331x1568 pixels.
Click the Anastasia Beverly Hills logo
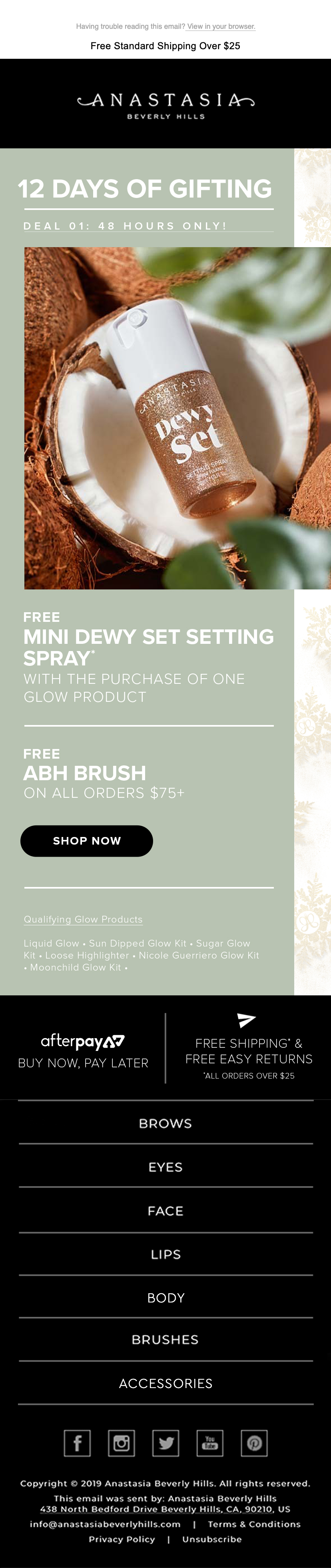[165, 104]
